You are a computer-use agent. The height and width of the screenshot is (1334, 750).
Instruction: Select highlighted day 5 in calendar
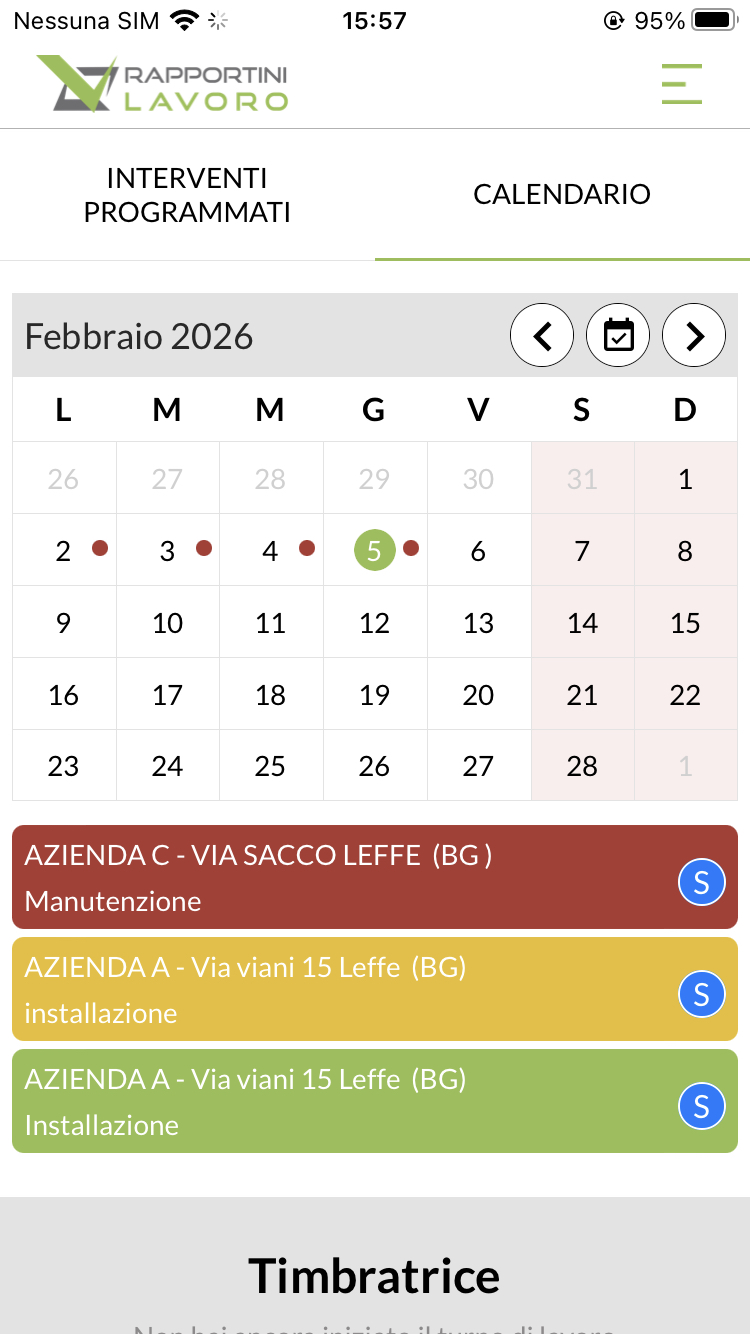pos(374,551)
